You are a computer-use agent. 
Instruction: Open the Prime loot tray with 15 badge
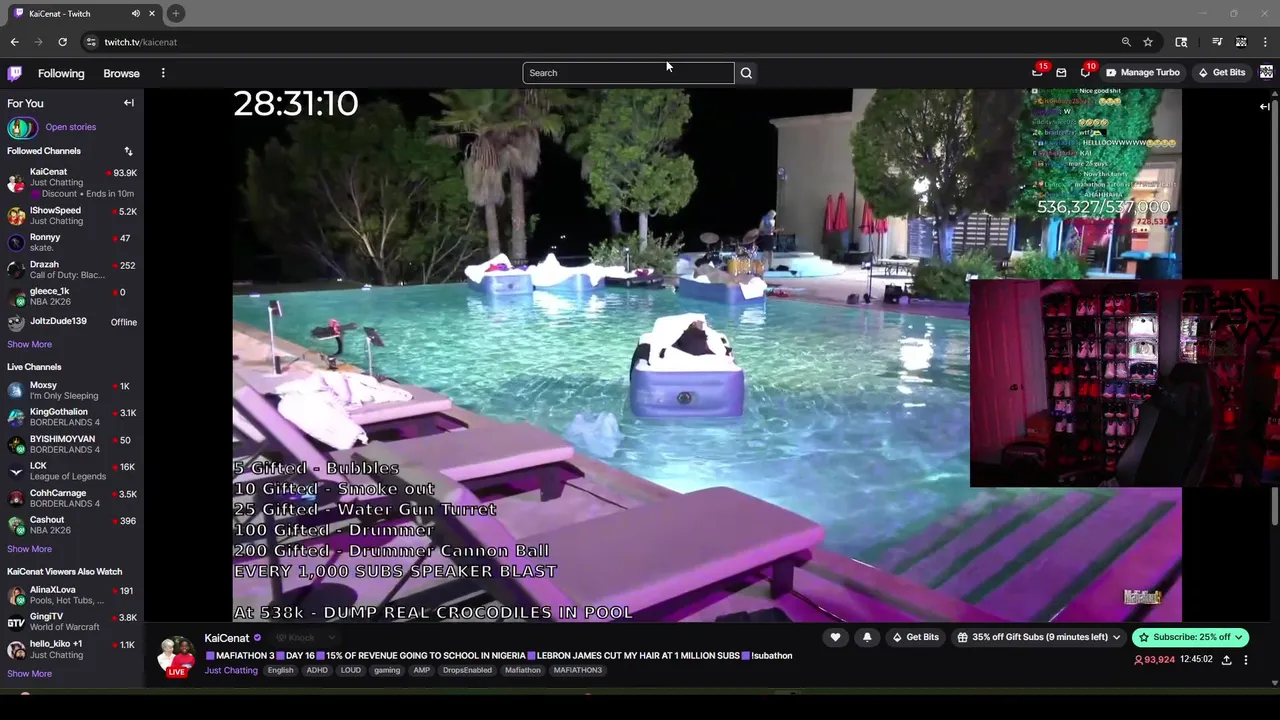pos(1038,72)
